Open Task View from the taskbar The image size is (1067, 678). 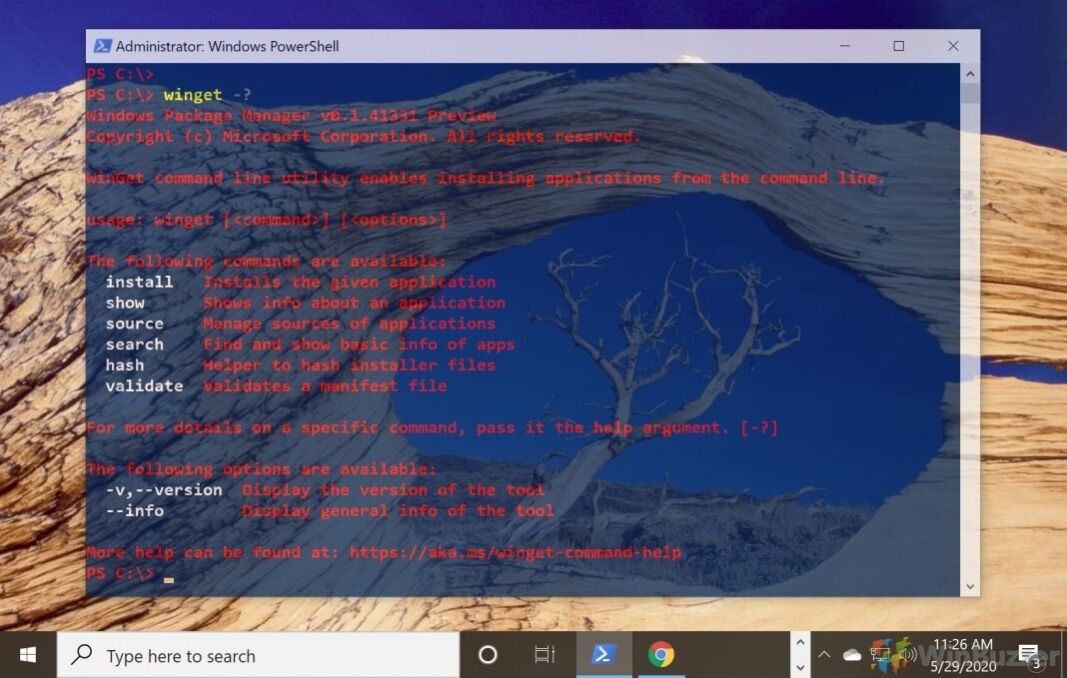[x=545, y=655]
